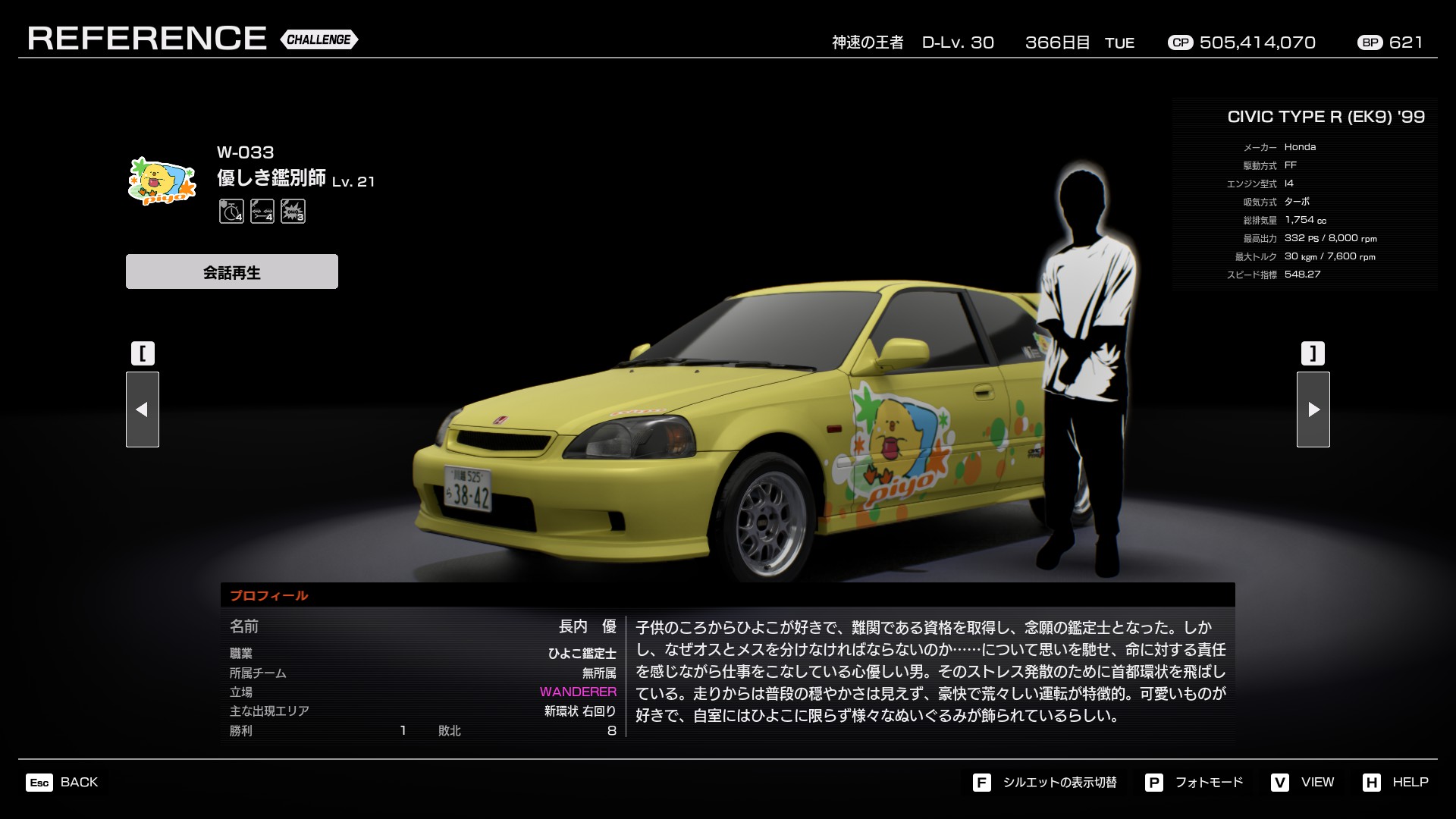
Task: Click the DMG explosion skill icon
Action: point(293,211)
